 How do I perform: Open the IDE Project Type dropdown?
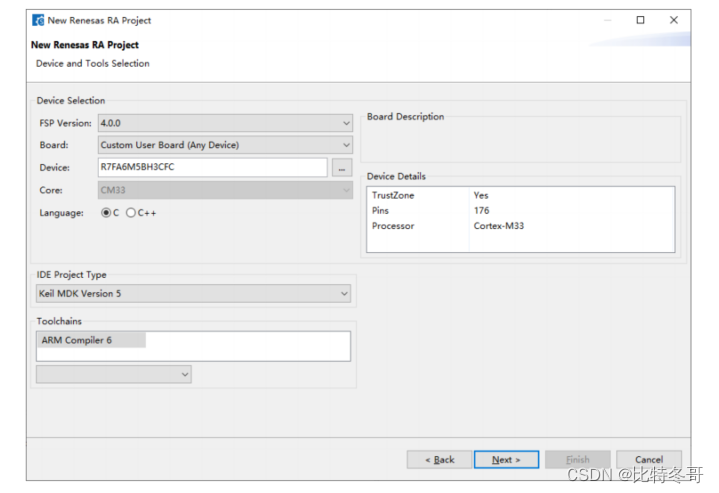[x=194, y=294]
